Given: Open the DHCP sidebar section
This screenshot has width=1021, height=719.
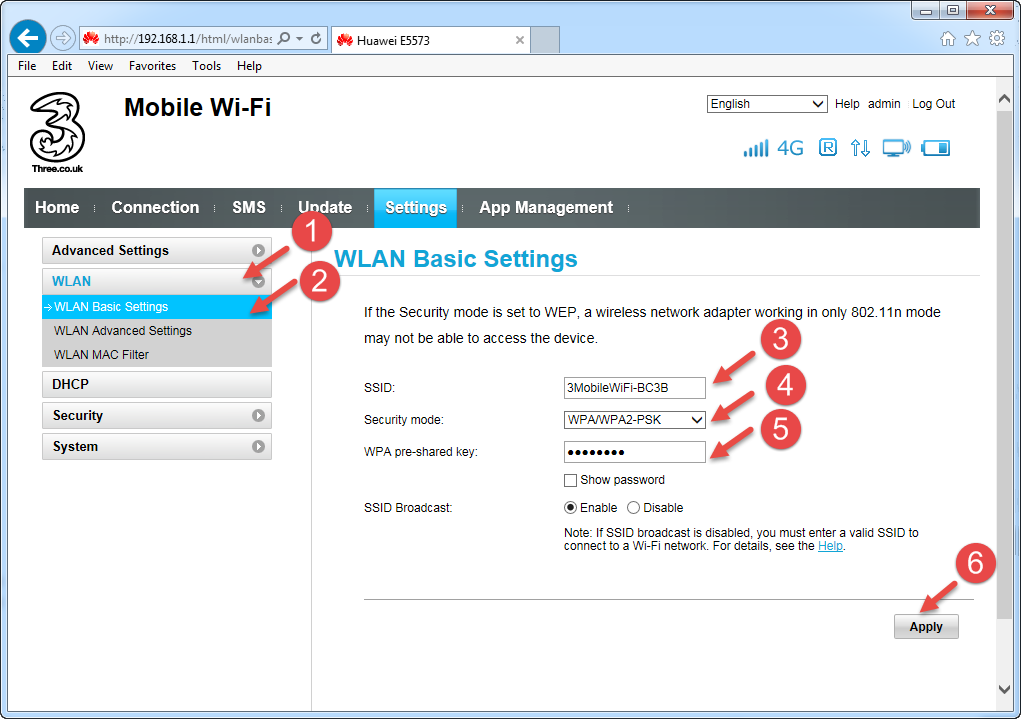Looking at the screenshot, I should click(157, 384).
